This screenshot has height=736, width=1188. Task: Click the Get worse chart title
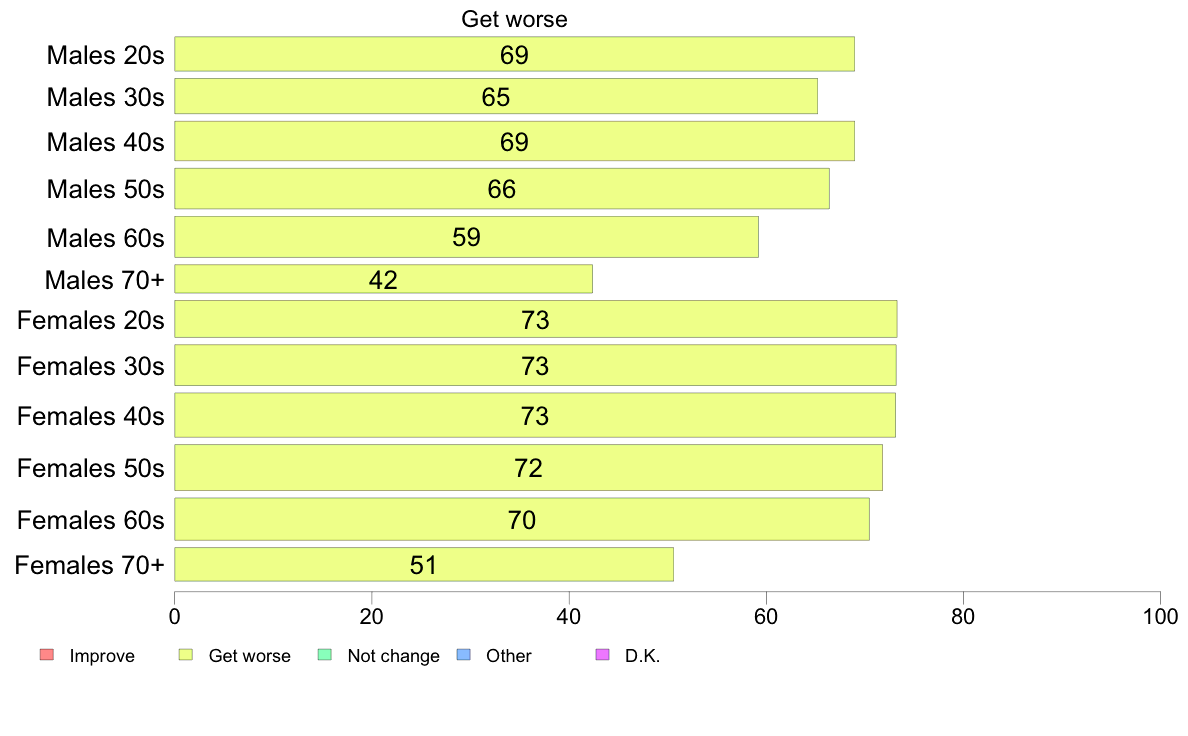coord(514,19)
